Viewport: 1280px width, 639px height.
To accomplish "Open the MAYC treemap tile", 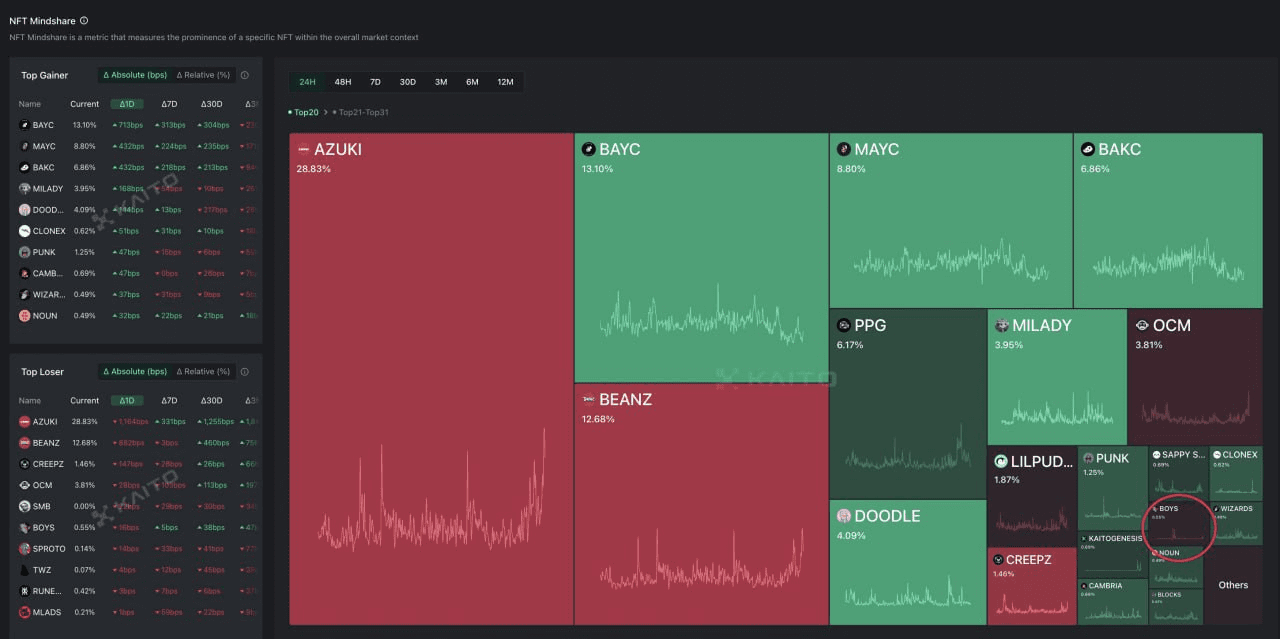I will point(951,220).
